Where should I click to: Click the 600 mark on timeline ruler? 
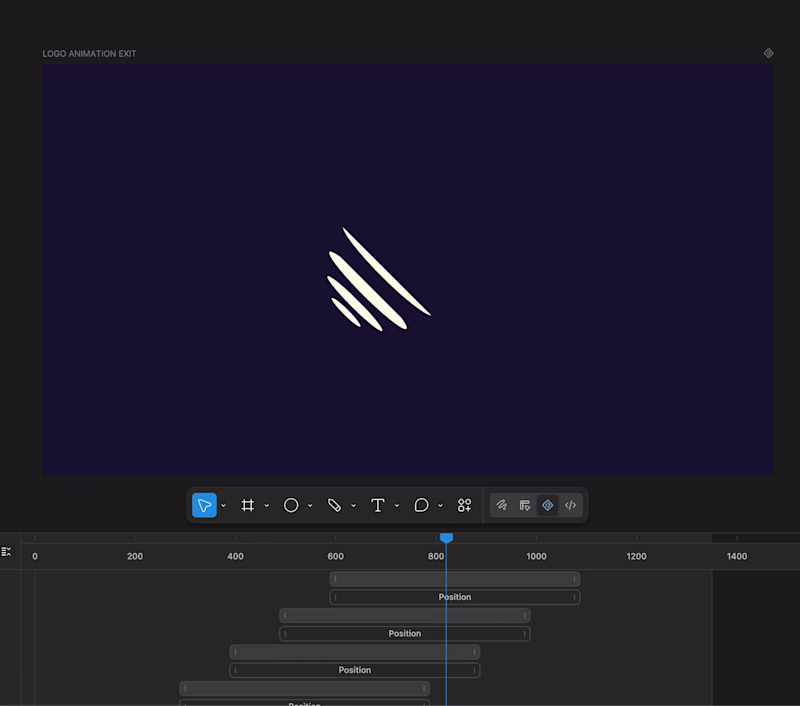[x=335, y=557]
